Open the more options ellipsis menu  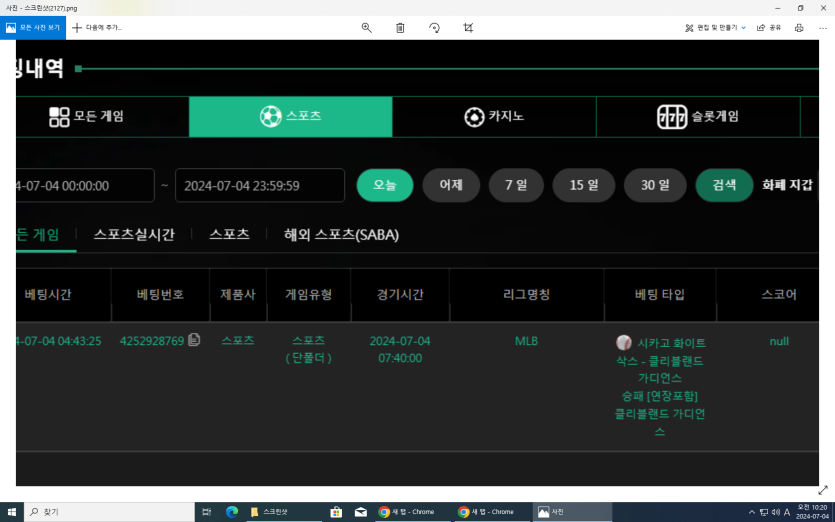pos(823,28)
